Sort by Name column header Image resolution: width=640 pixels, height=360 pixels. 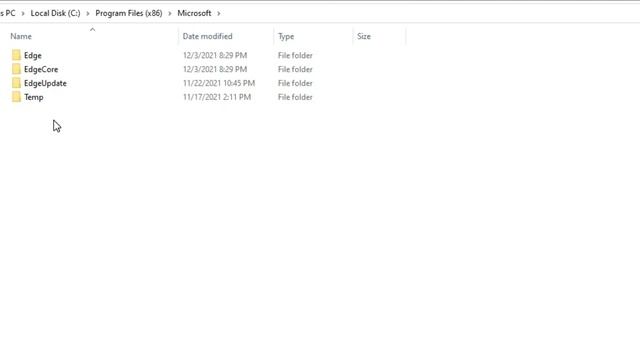click(x=21, y=36)
